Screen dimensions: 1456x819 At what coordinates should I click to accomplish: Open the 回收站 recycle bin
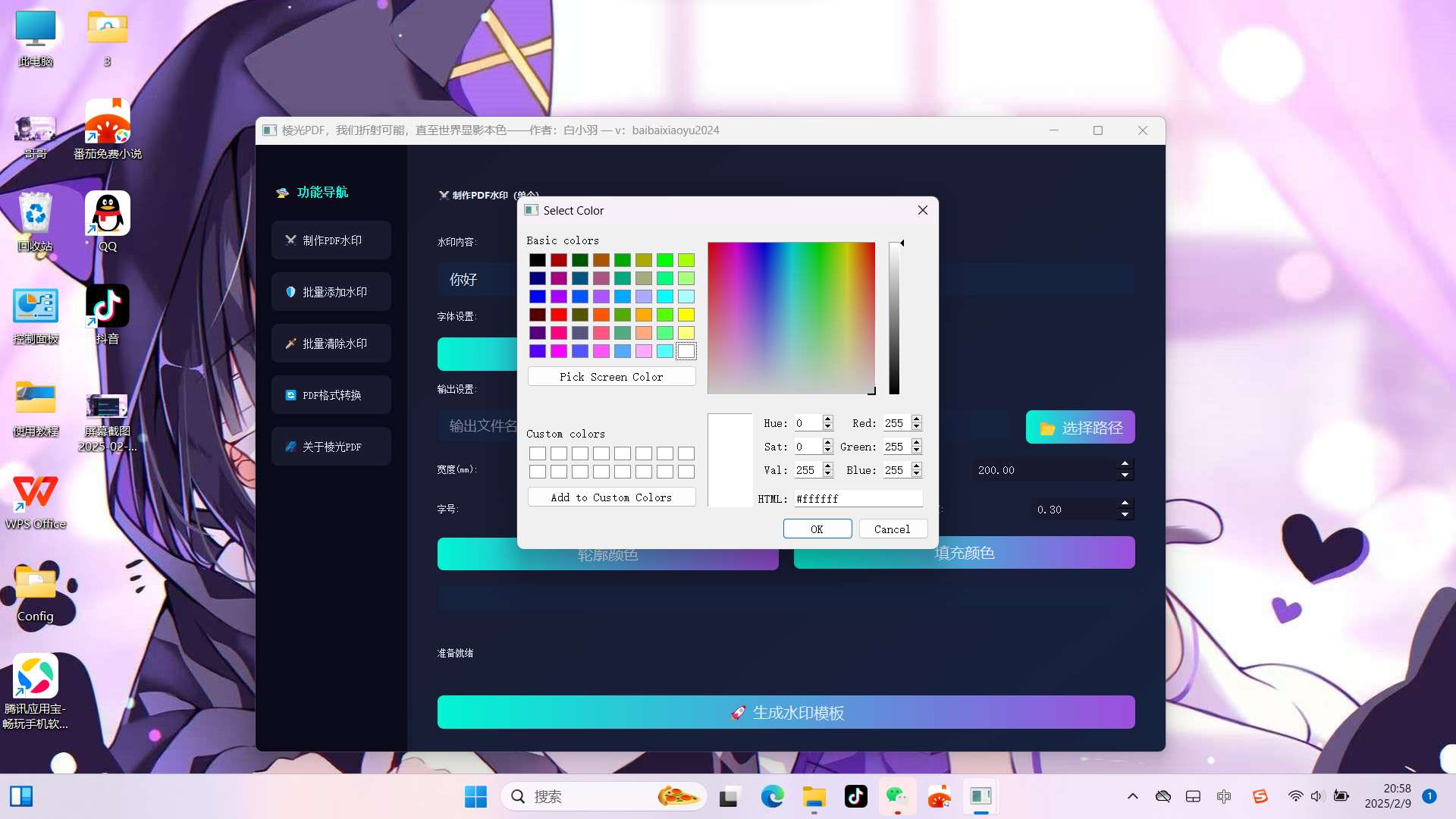[x=35, y=222]
